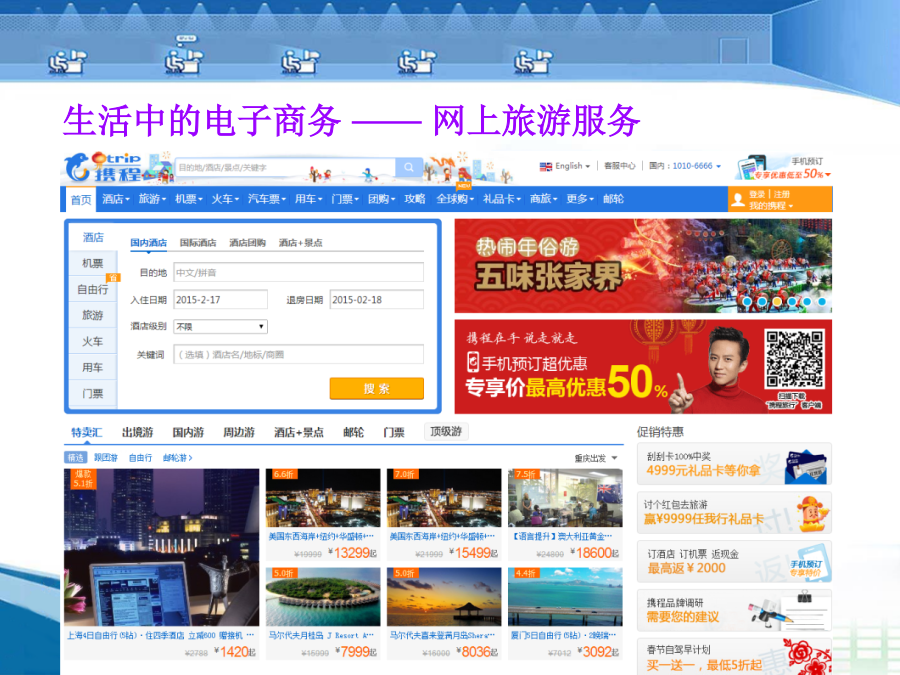This screenshot has height=675, width=900.
Task: Open the 最高返¥2000 promo card
Action: (x=734, y=561)
